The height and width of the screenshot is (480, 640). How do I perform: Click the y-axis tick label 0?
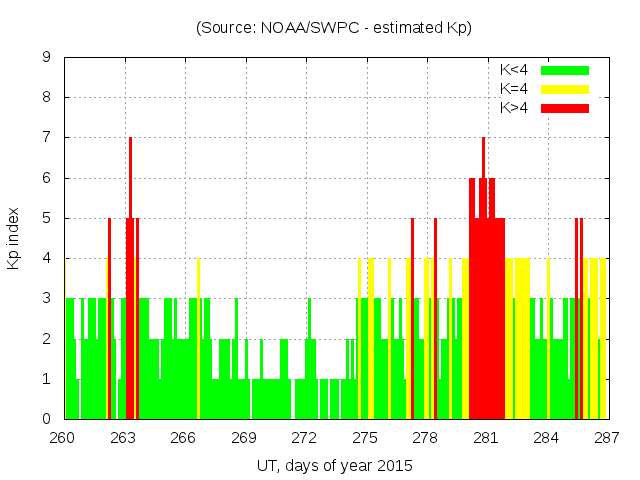pos(46,419)
